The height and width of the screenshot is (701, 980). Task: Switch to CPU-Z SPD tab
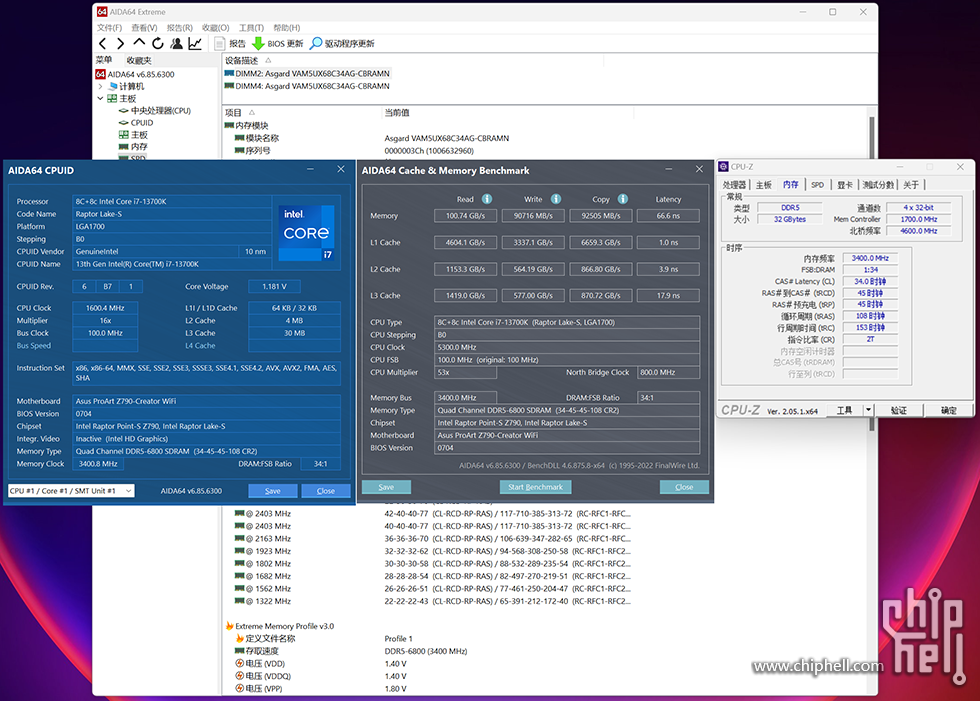click(x=818, y=184)
